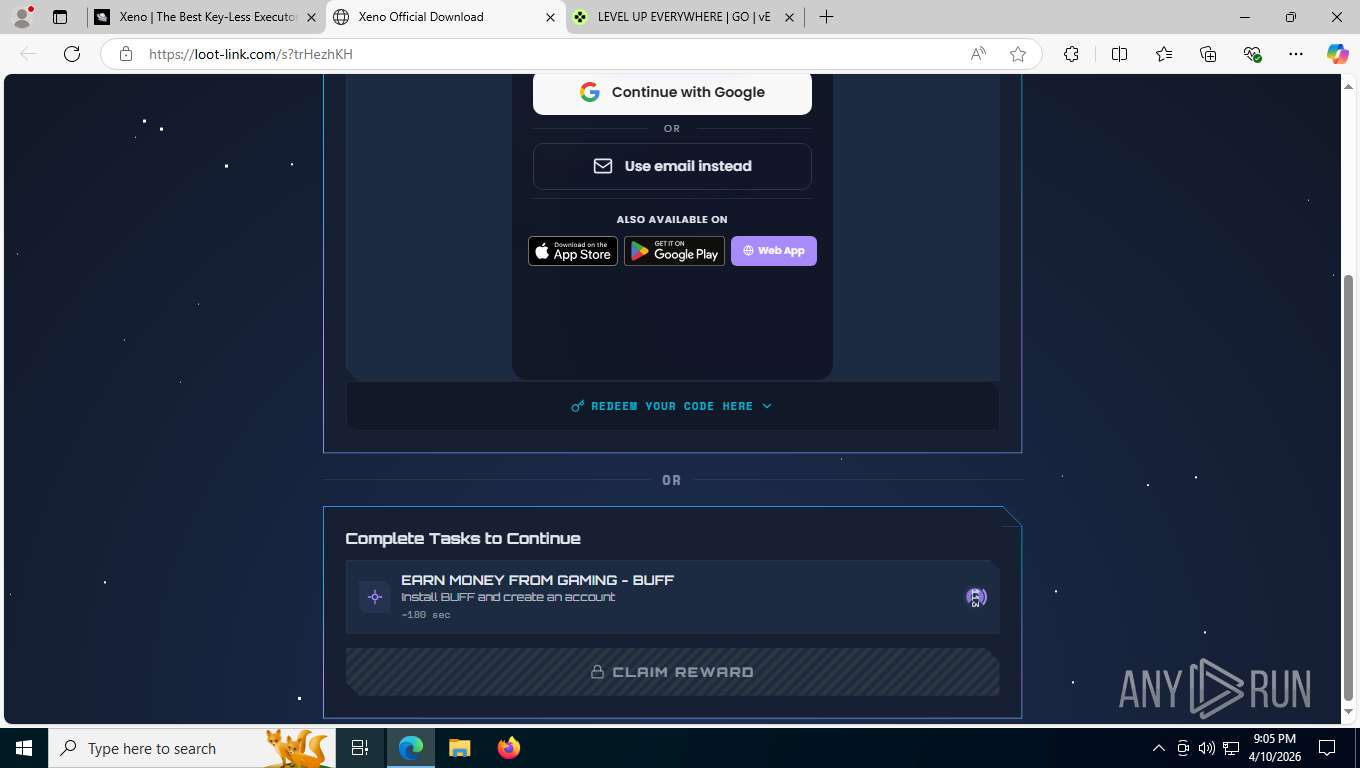
Task: Click the BUFF task crosshair icon
Action: [375, 597]
